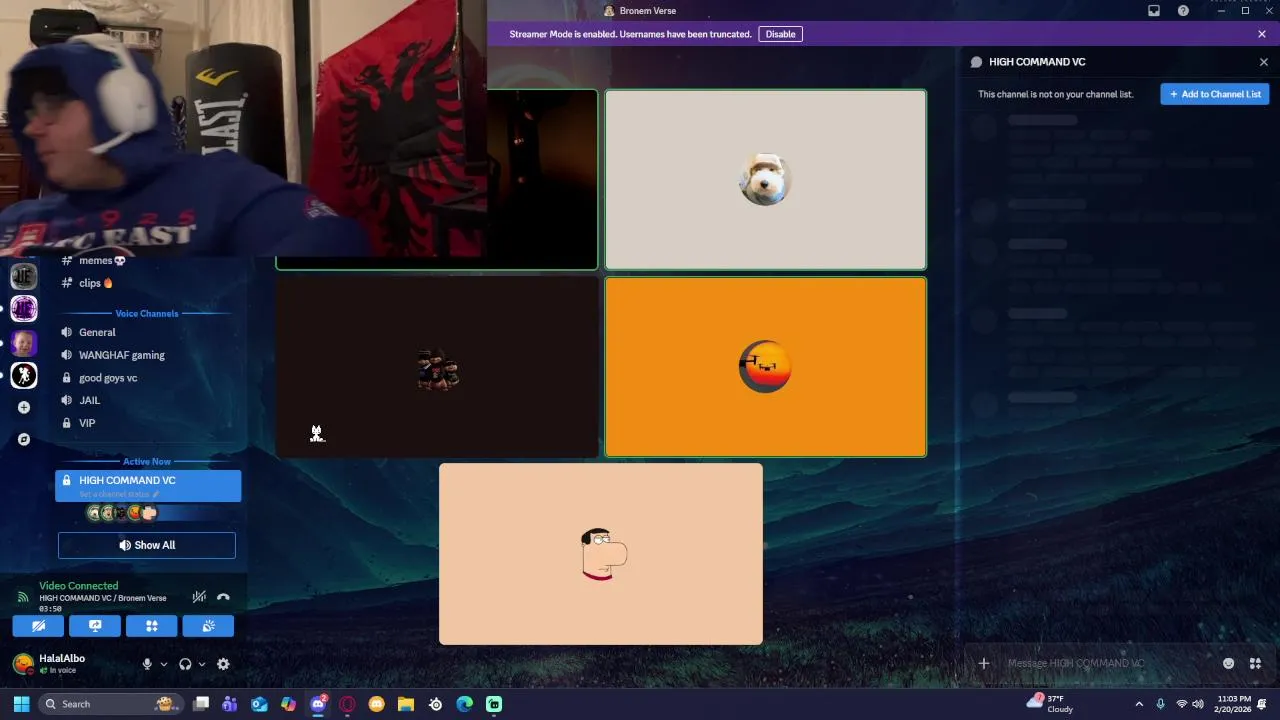Open microphone input options arrow
The image size is (1280, 720).
click(164, 664)
